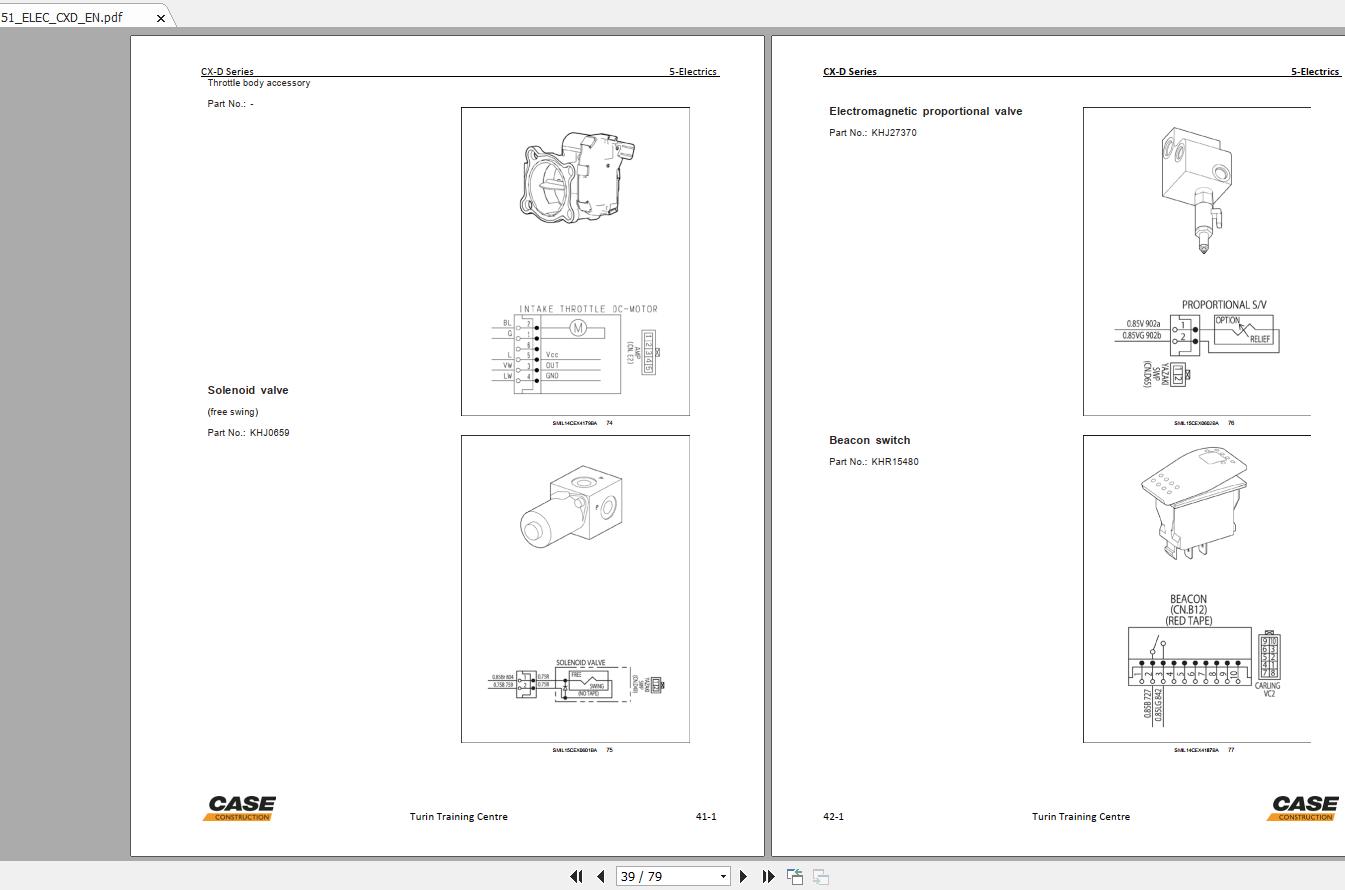Screen dimensions: 1345x890
Task: Click the 'Throttle body accessory' text
Action: tap(259, 83)
